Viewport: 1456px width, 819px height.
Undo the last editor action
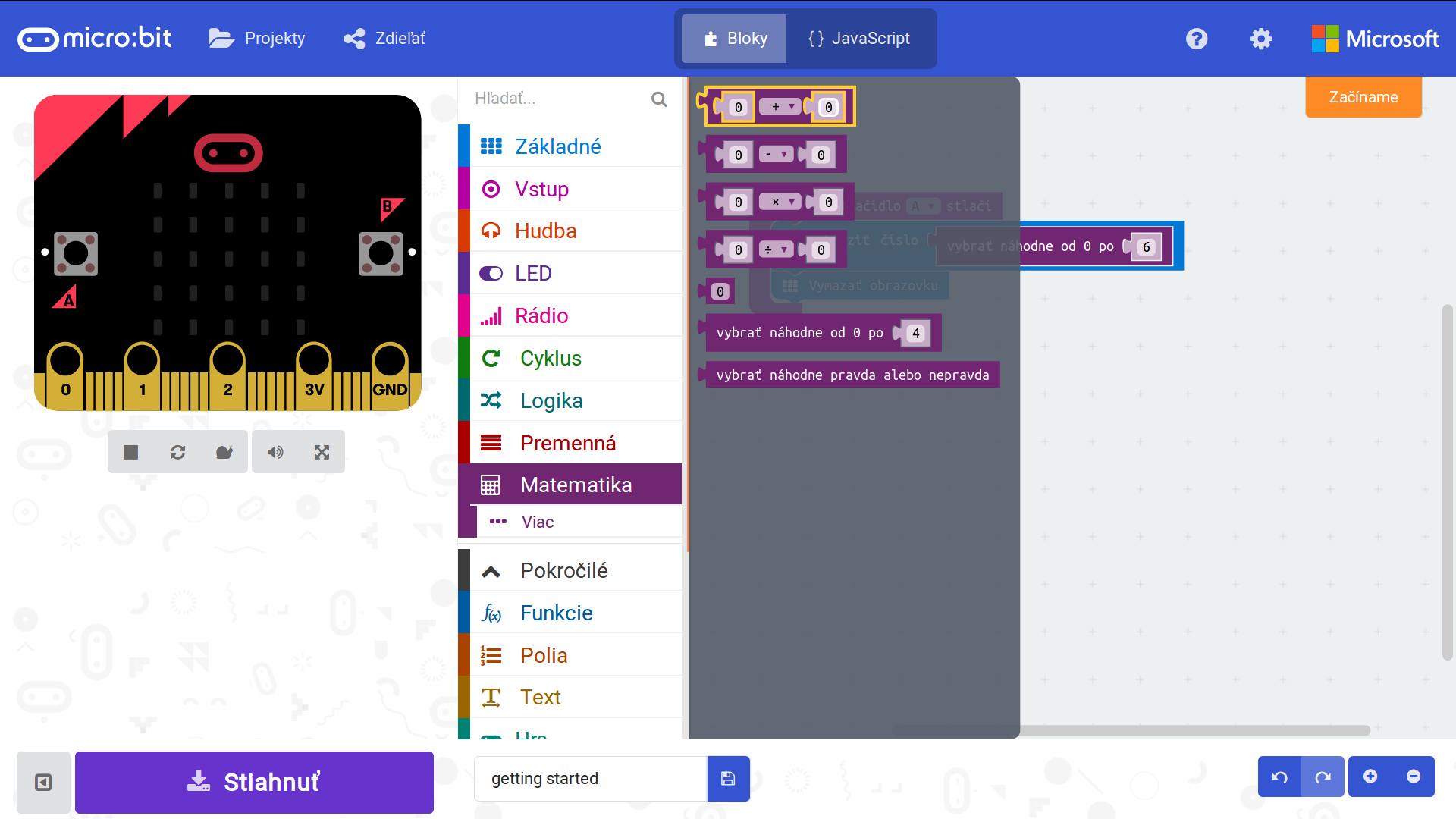(x=1279, y=777)
